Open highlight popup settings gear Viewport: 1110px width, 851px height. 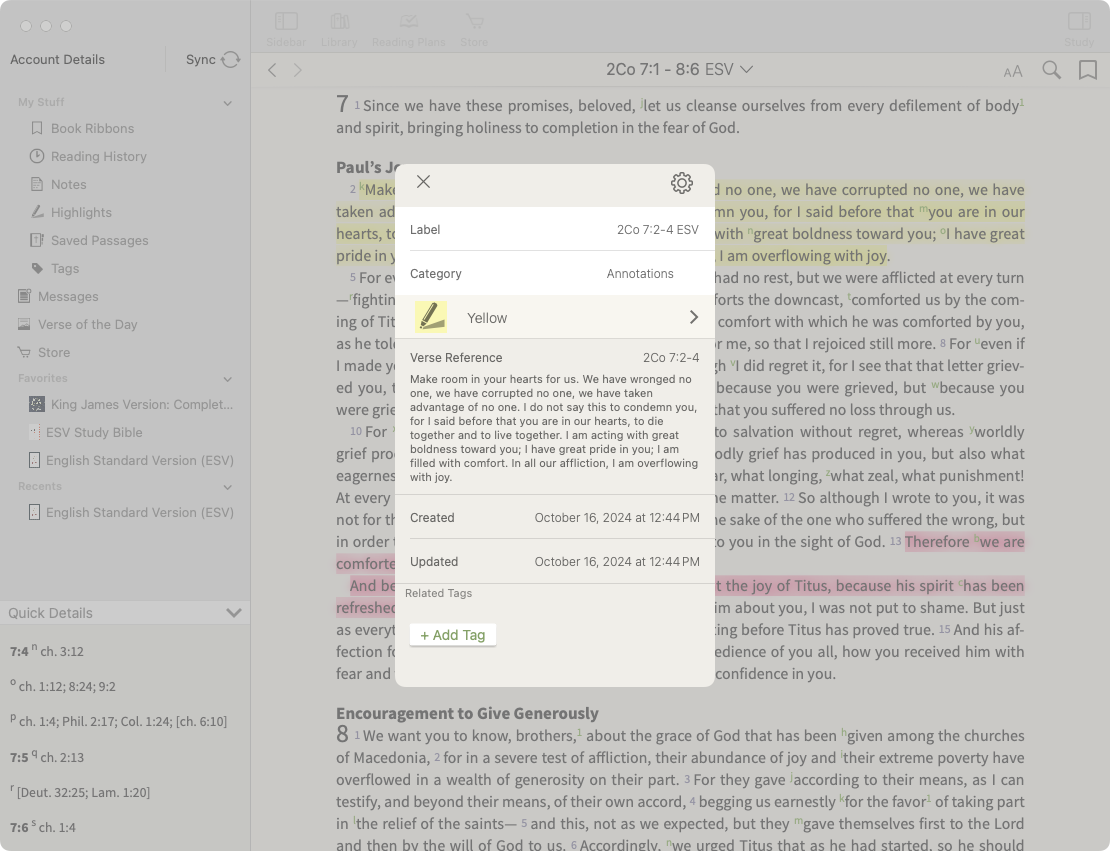pyautogui.click(x=682, y=183)
